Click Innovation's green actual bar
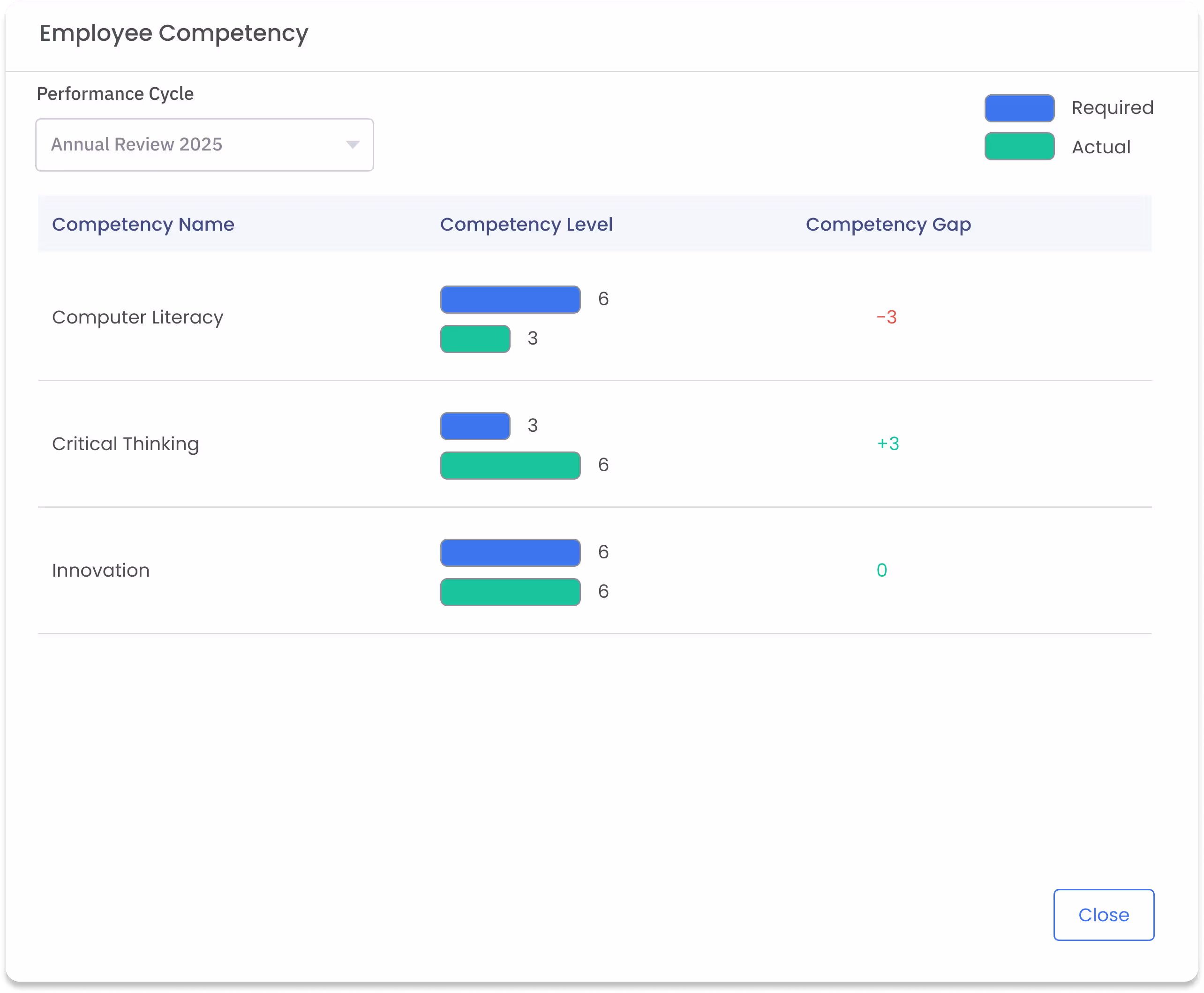The height and width of the screenshot is (993, 1204). click(x=510, y=592)
